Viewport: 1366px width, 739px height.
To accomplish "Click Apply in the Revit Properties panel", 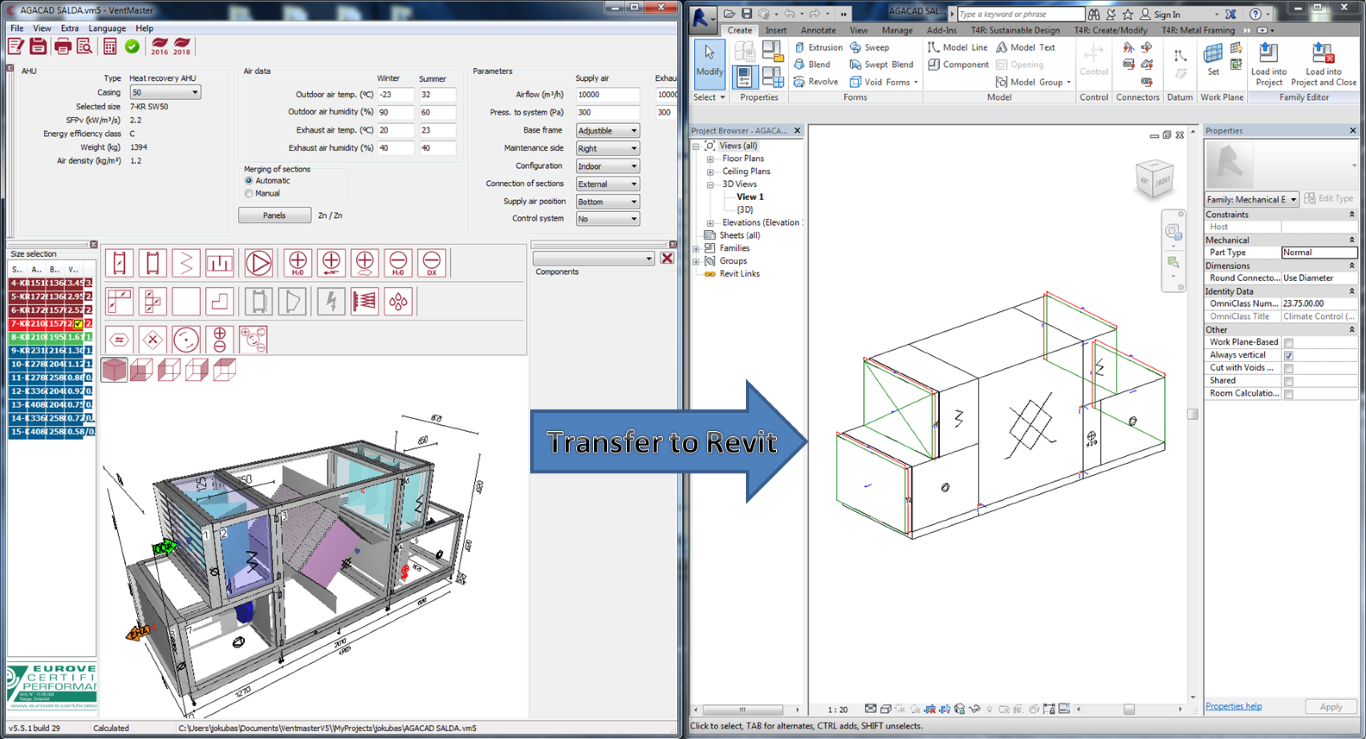I will 1331,706.
